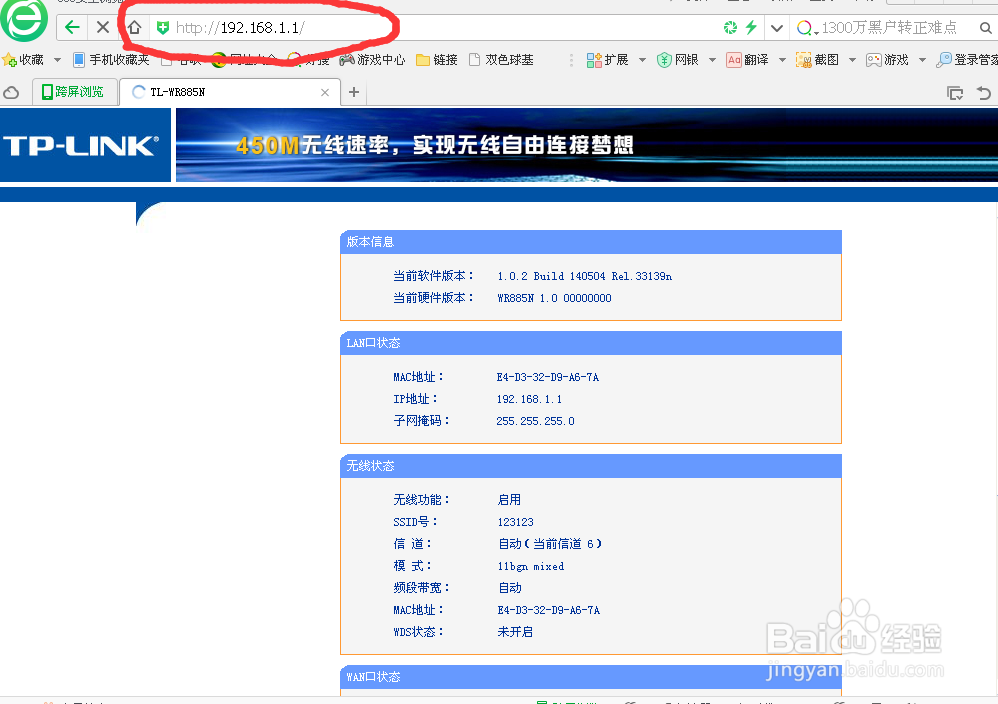Click the WAN口状态 section header
This screenshot has width=998, height=704.
pos(591,677)
